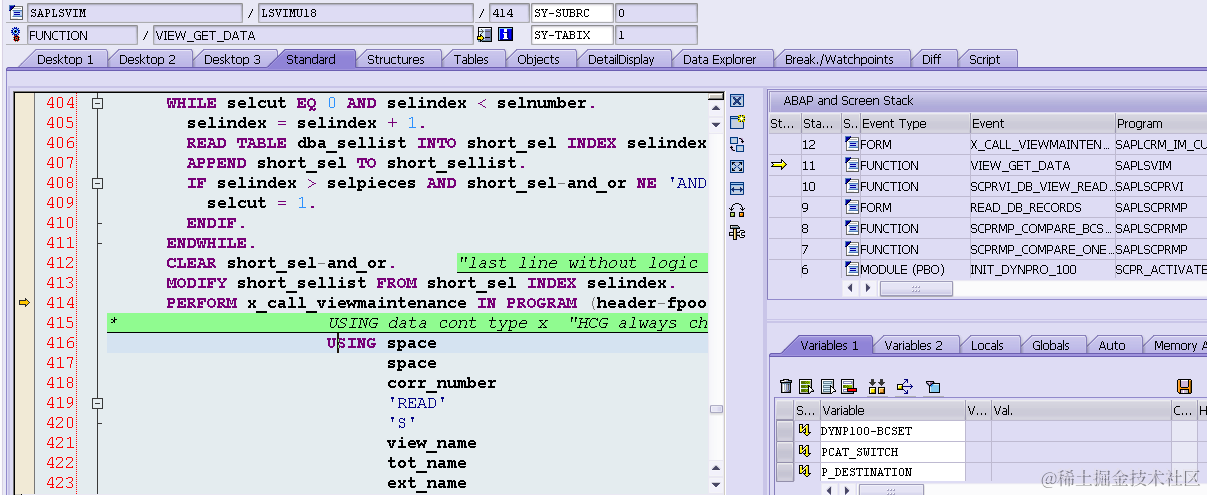Click the trash icon in Variables toolbar
Image resolution: width=1207 pixels, height=495 pixels.
(786, 386)
